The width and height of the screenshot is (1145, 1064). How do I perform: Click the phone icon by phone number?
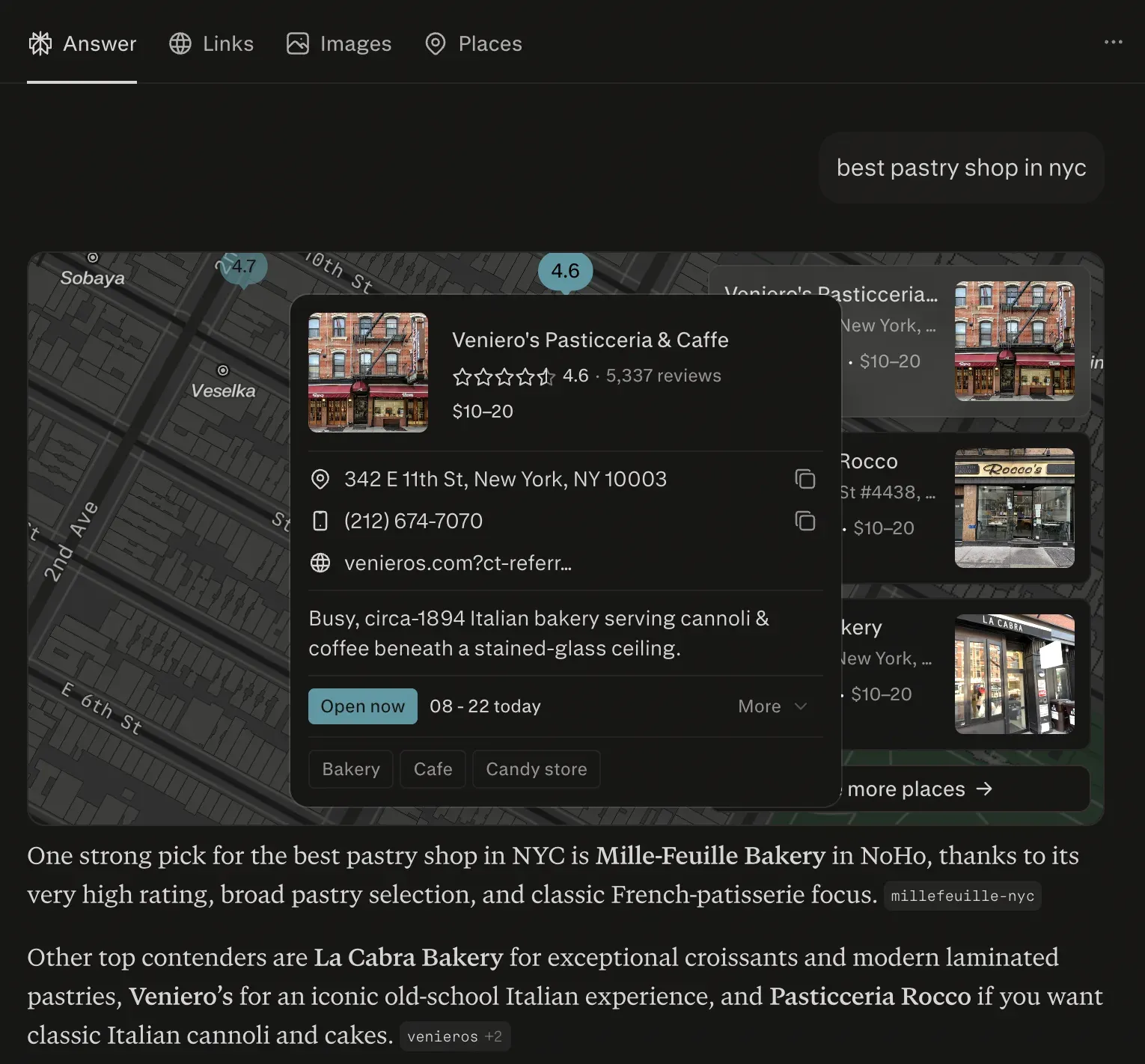320,521
